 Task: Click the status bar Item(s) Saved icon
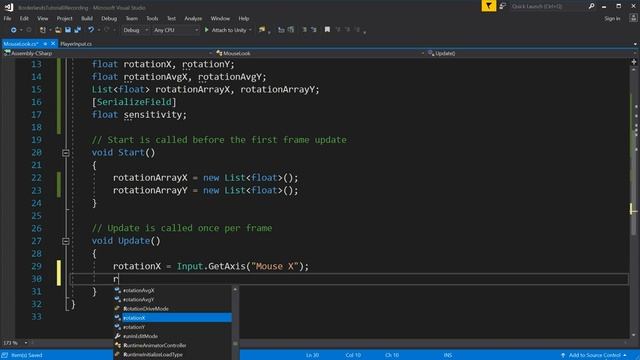5,355
